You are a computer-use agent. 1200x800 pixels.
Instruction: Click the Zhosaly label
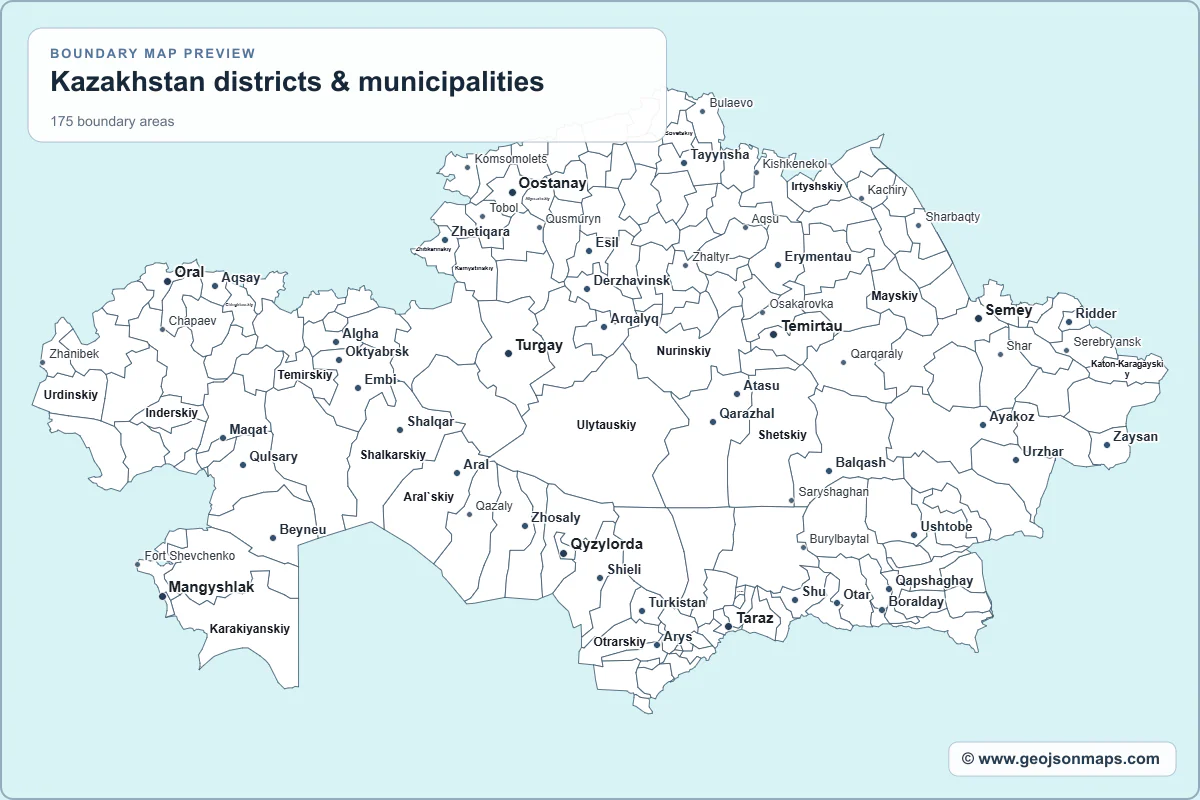pyautogui.click(x=555, y=518)
